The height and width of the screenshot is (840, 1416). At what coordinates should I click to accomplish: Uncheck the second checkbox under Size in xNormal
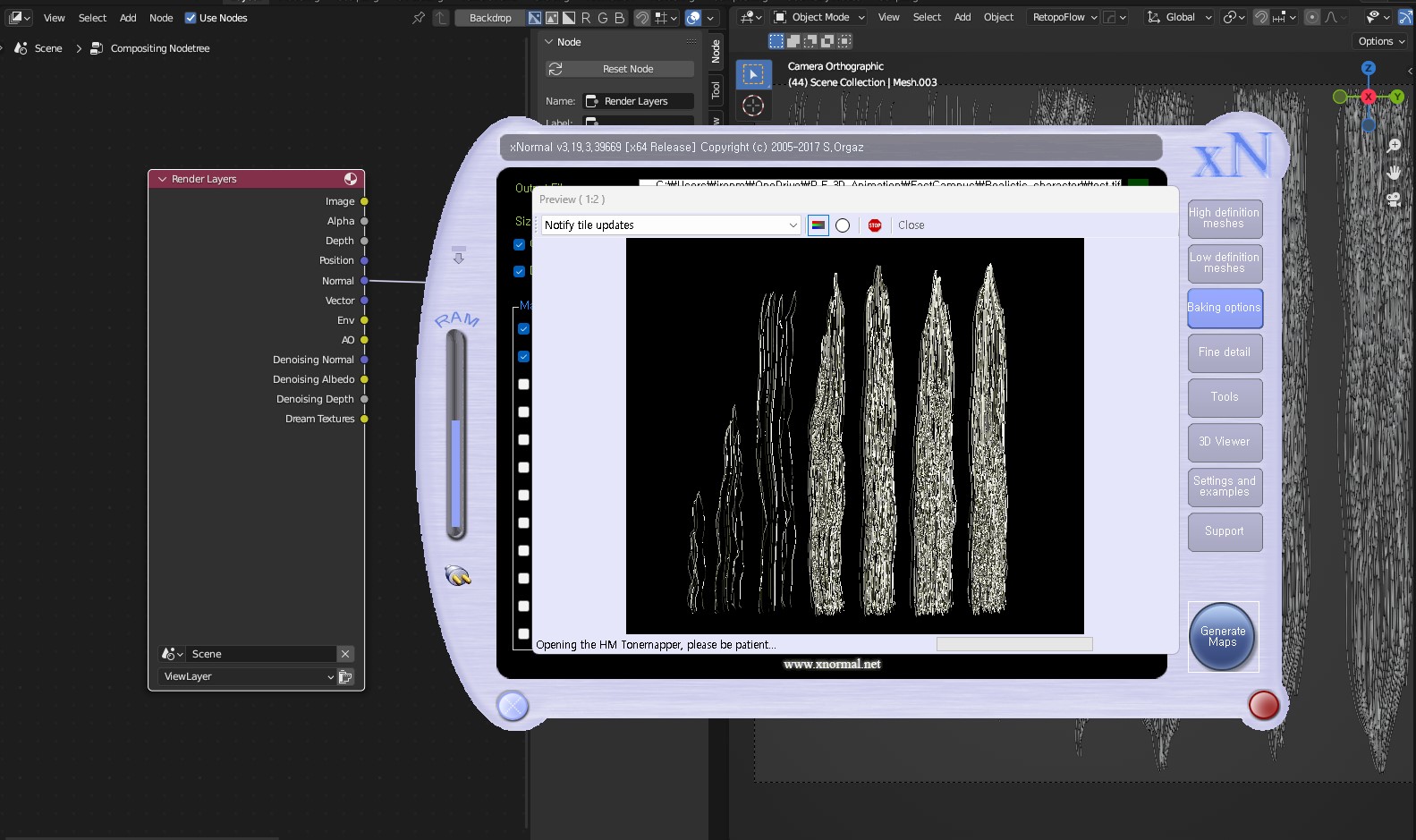click(x=520, y=271)
